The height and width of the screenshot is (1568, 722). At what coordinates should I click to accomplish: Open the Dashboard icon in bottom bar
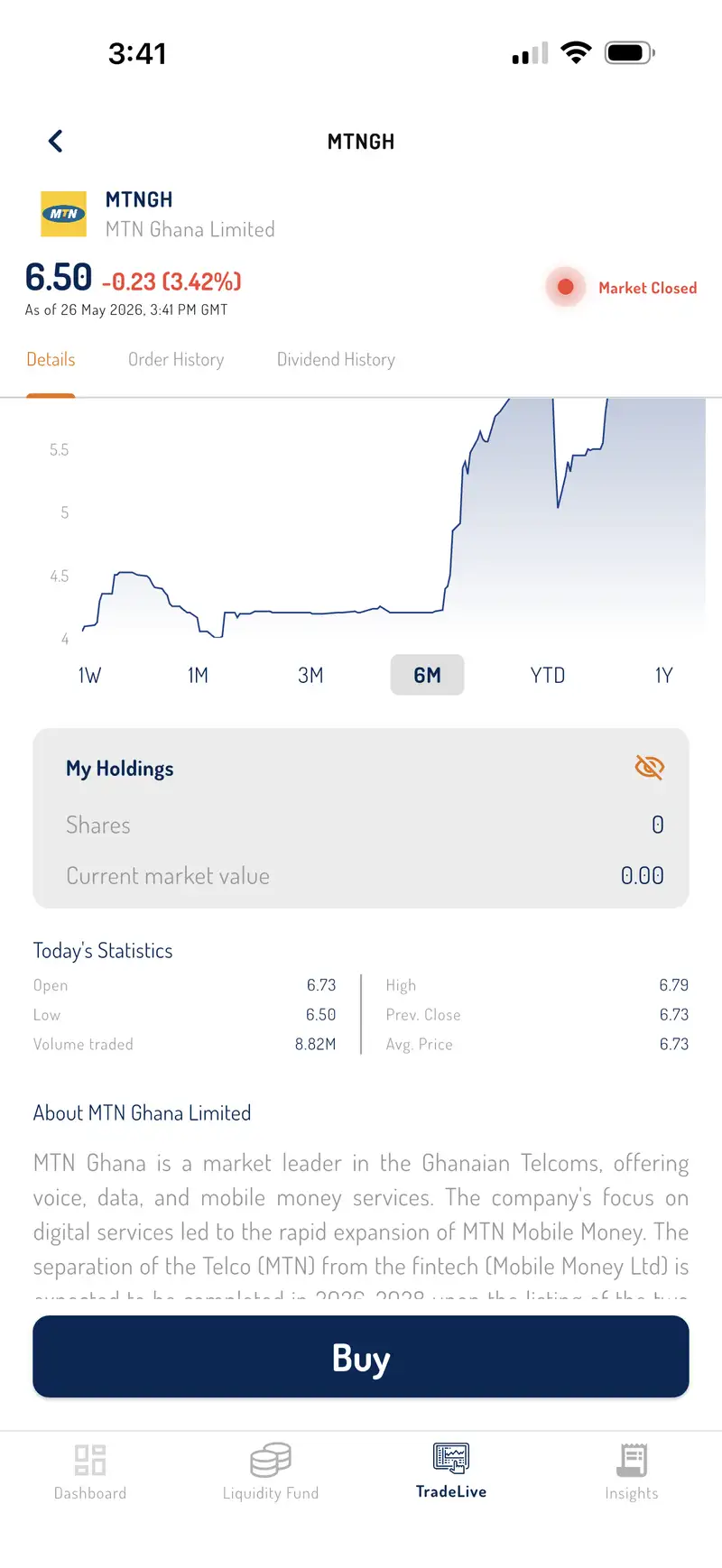(x=90, y=1460)
